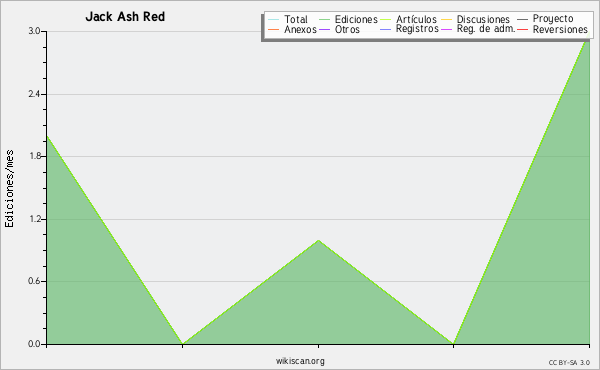The width and height of the screenshot is (600, 370).
Task: Click the Ediciones/mes axis label
Action: click(9, 189)
